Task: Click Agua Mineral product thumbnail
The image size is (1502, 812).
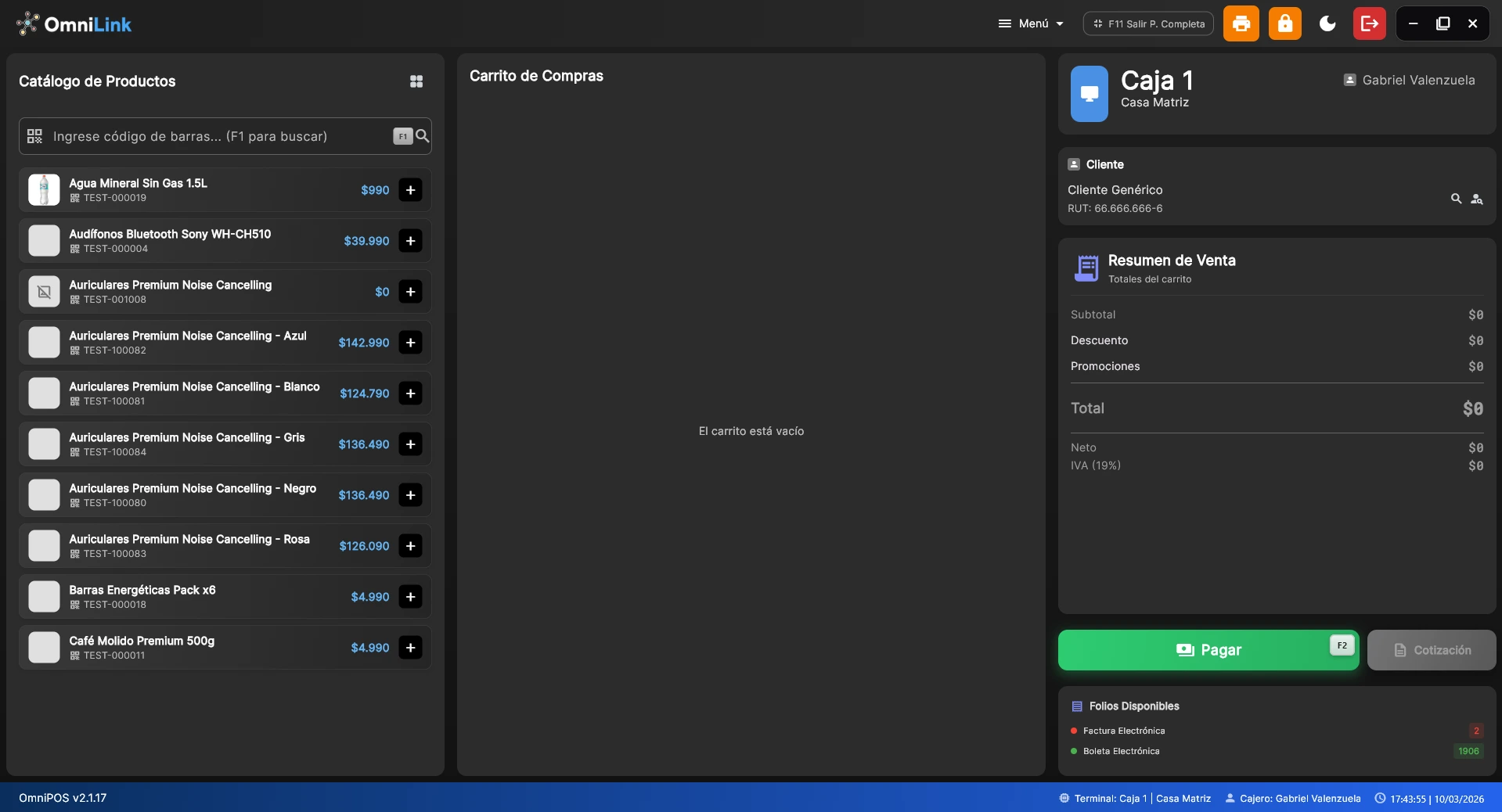Action: 44,190
